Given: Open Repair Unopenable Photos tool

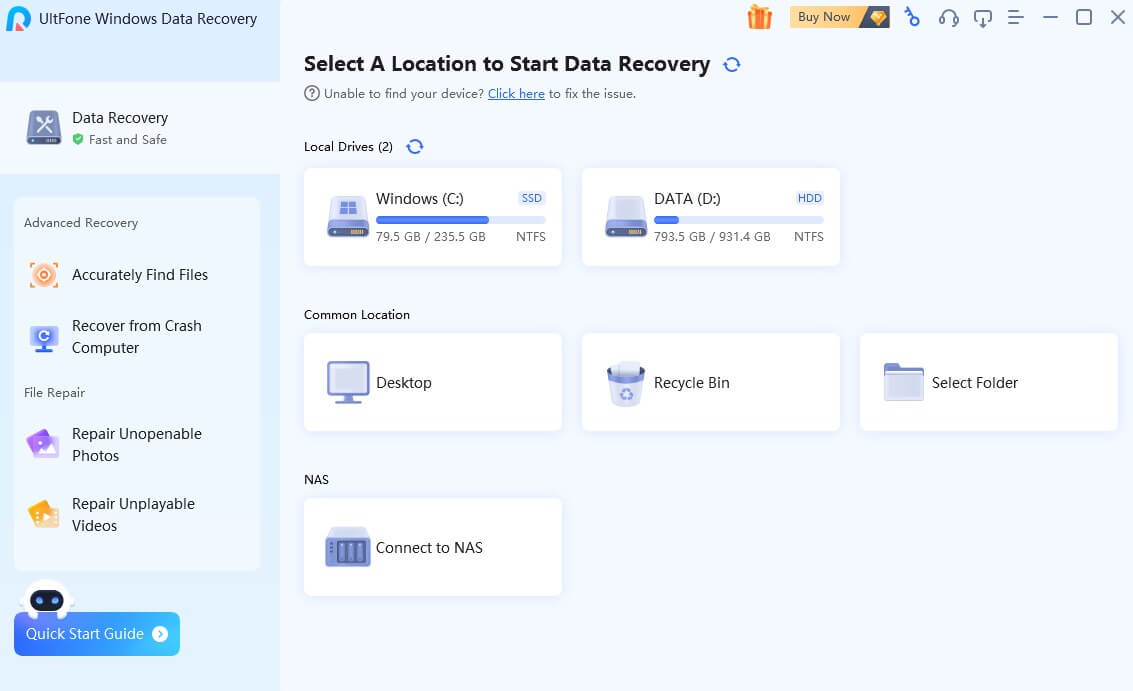Looking at the screenshot, I should (136, 444).
